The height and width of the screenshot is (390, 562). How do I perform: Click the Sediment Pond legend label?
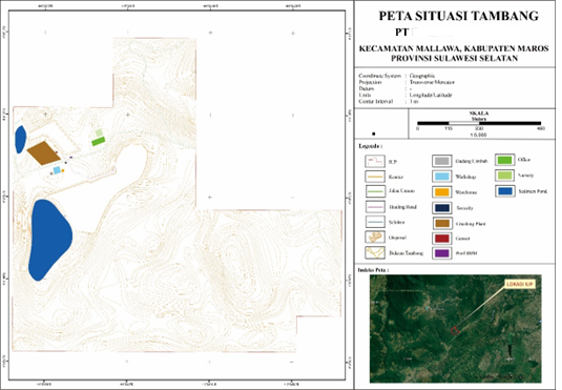tap(533, 191)
